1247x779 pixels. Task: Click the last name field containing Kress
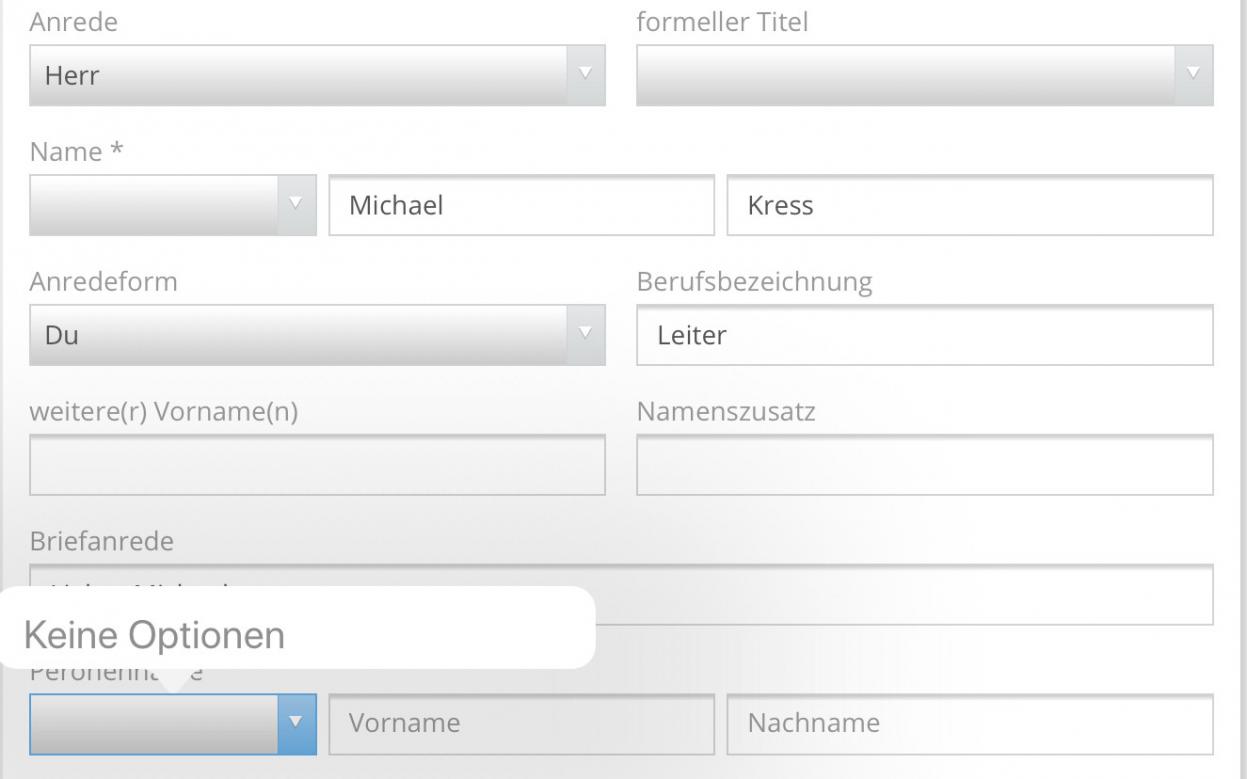click(969, 205)
